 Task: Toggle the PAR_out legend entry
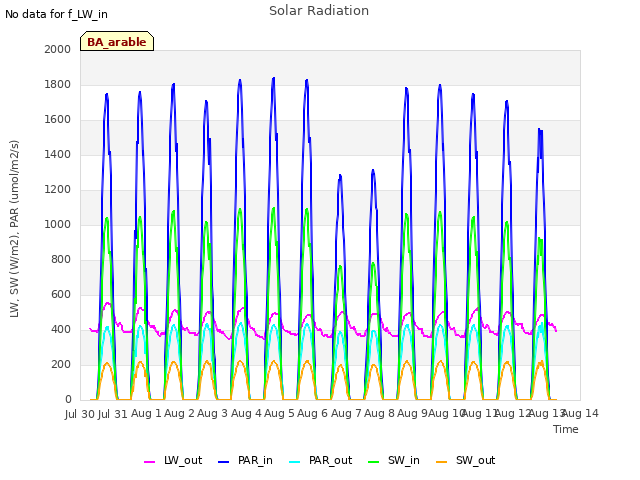tap(320, 460)
